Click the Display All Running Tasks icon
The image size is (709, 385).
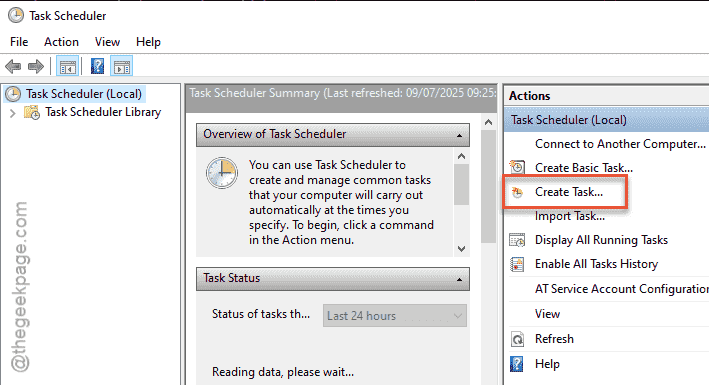[x=517, y=240]
